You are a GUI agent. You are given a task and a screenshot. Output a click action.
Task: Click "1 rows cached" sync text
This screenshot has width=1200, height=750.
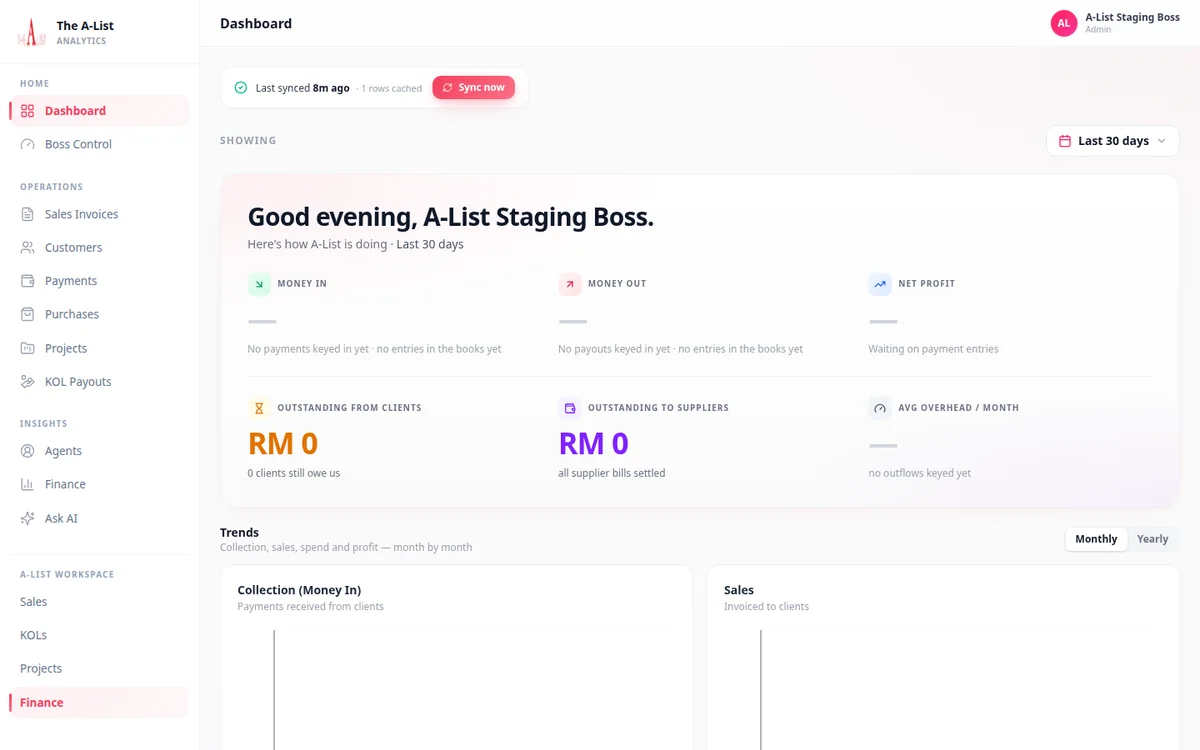394,89
